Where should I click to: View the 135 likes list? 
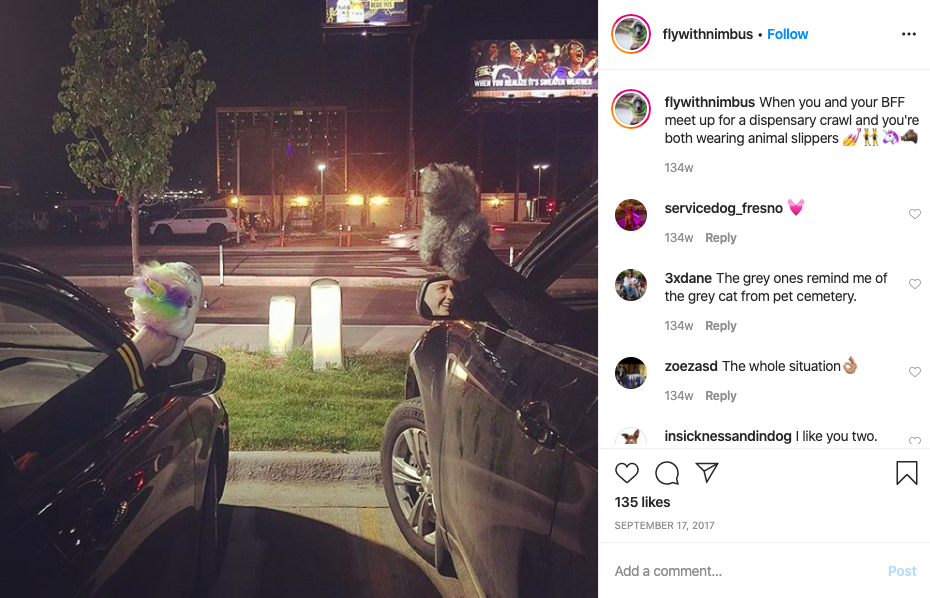(642, 502)
